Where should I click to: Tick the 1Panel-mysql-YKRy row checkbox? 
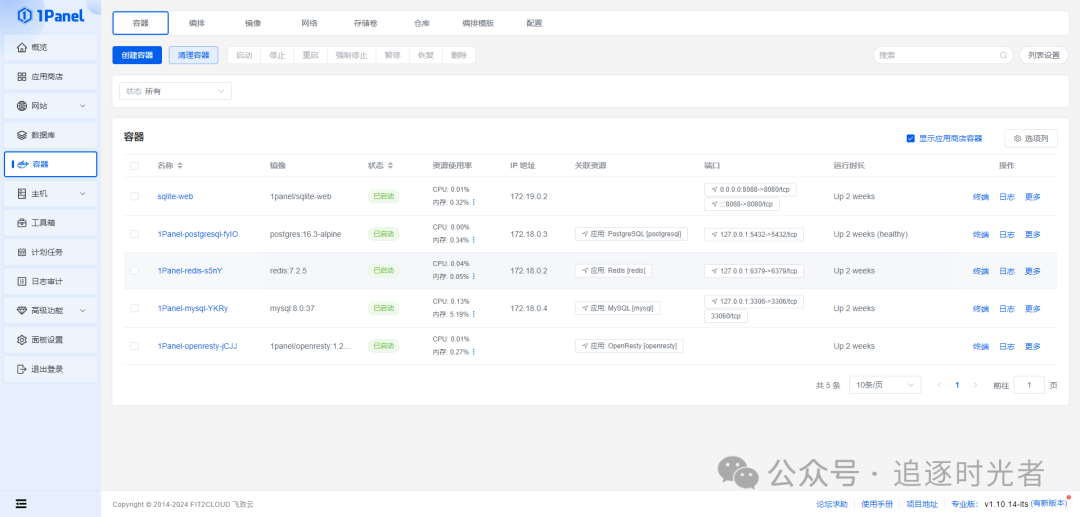(x=134, y=308)
